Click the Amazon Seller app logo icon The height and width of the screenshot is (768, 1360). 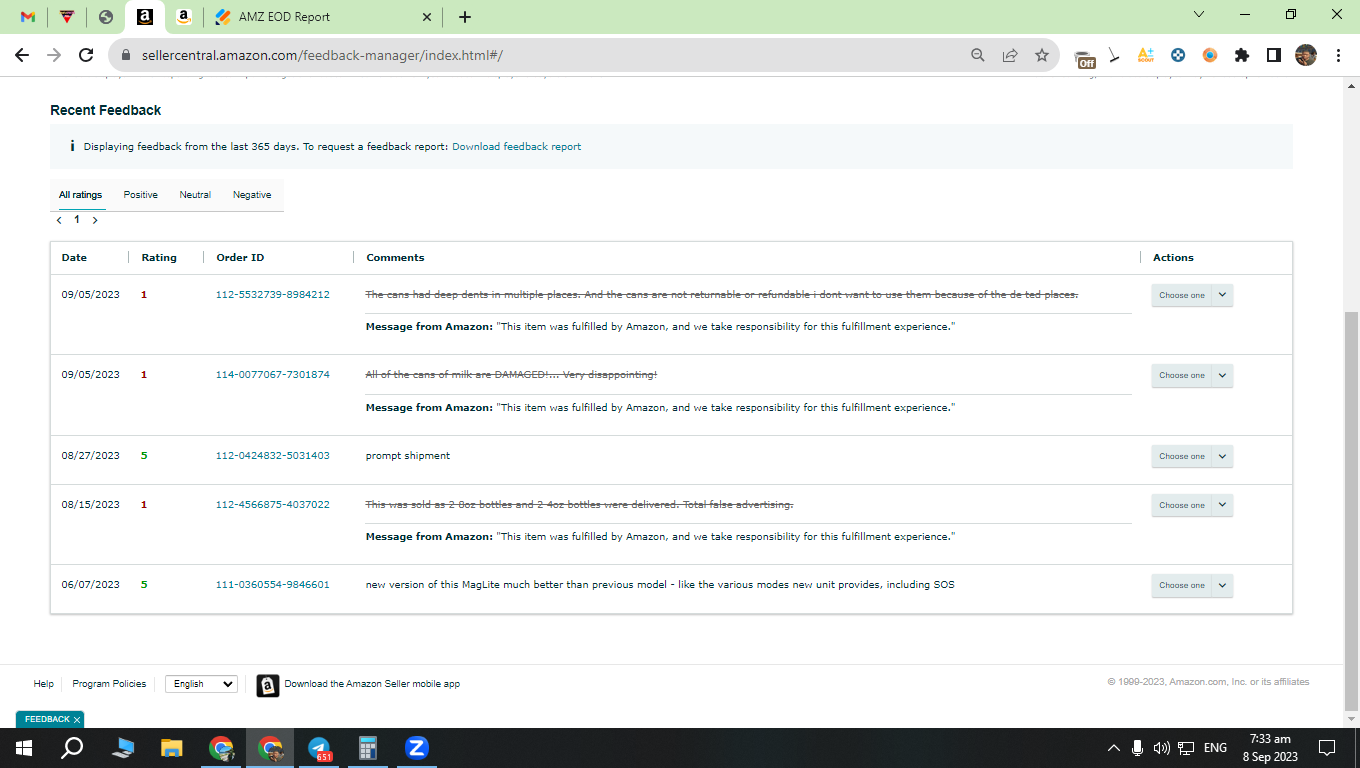click(x=268, y=685)
